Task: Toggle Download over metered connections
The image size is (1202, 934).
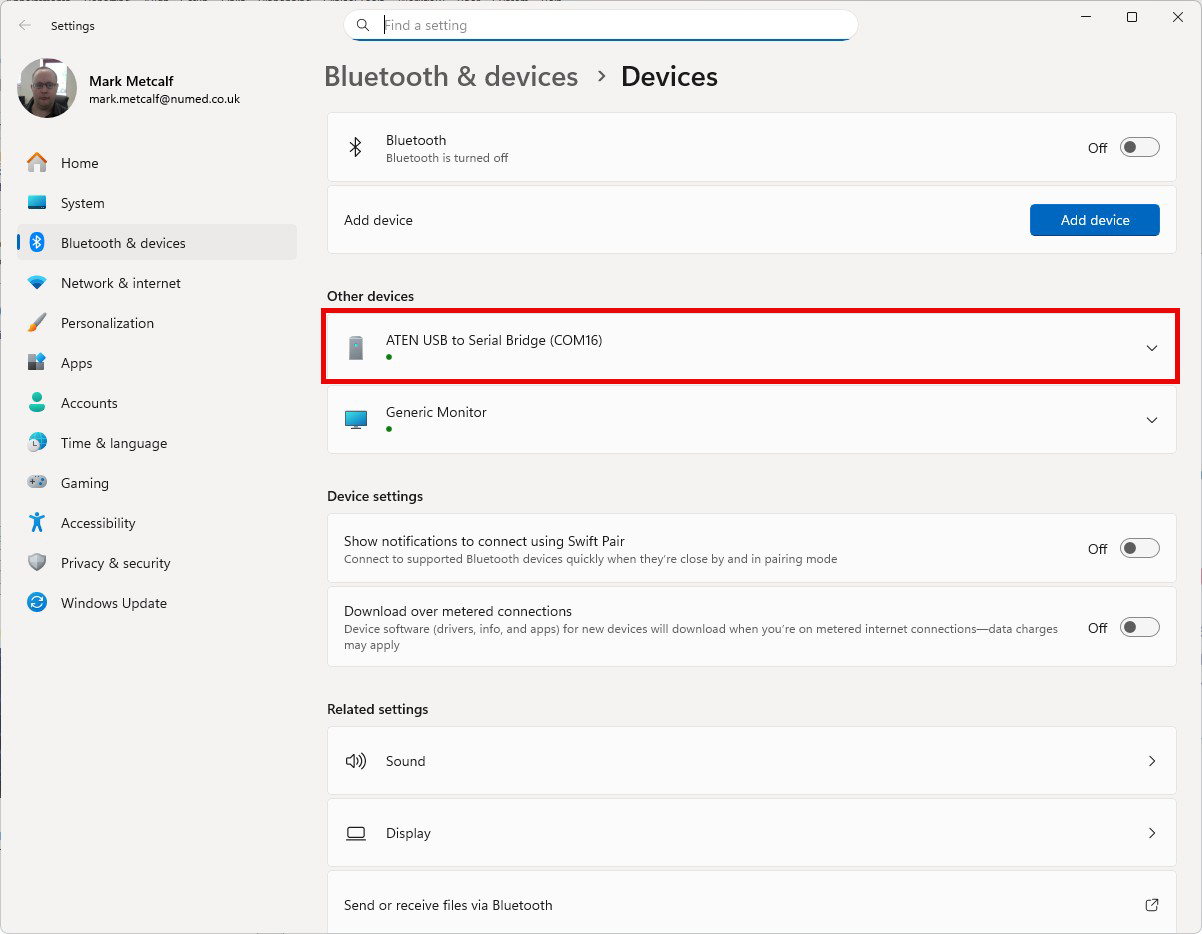Action: [x=1139, y=628]
